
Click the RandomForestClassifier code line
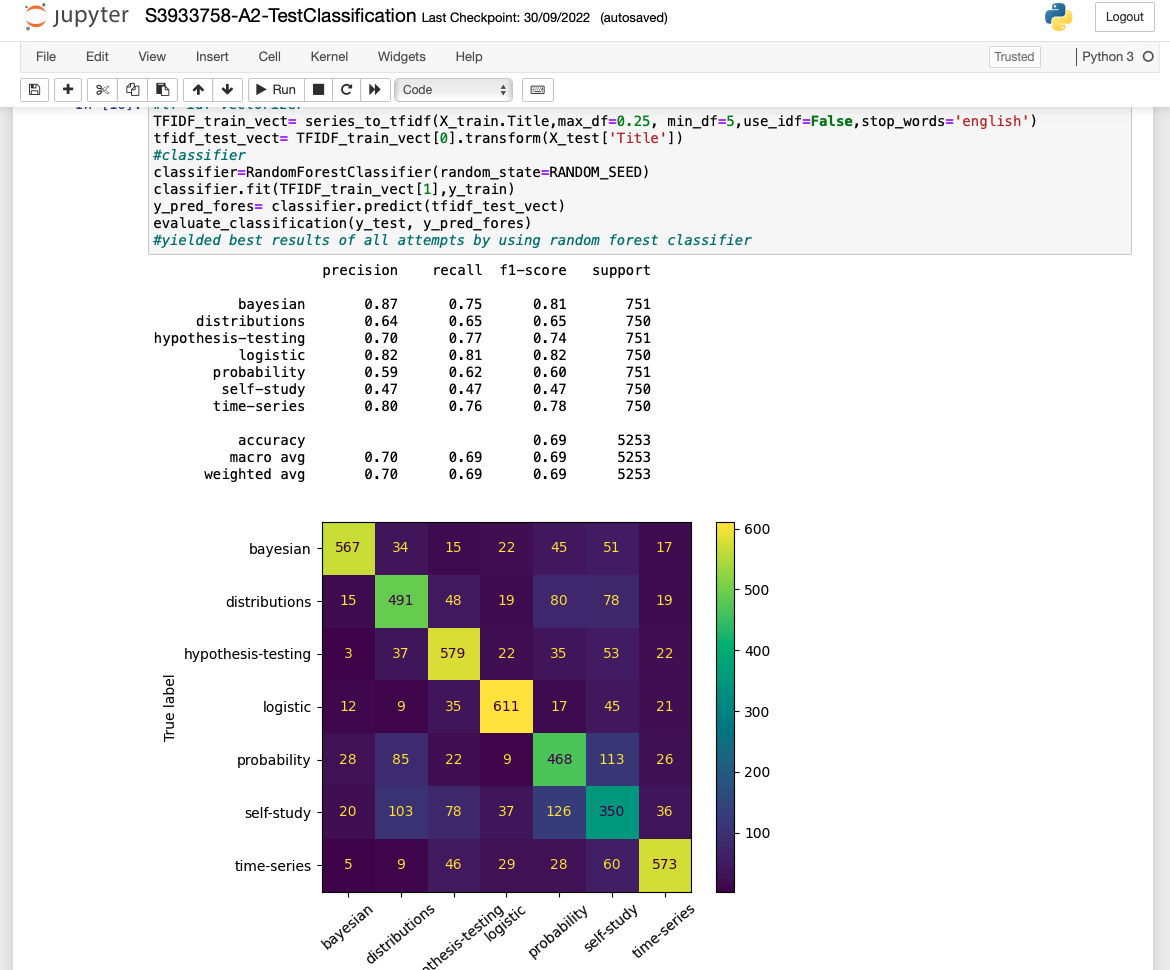[401, 172]
